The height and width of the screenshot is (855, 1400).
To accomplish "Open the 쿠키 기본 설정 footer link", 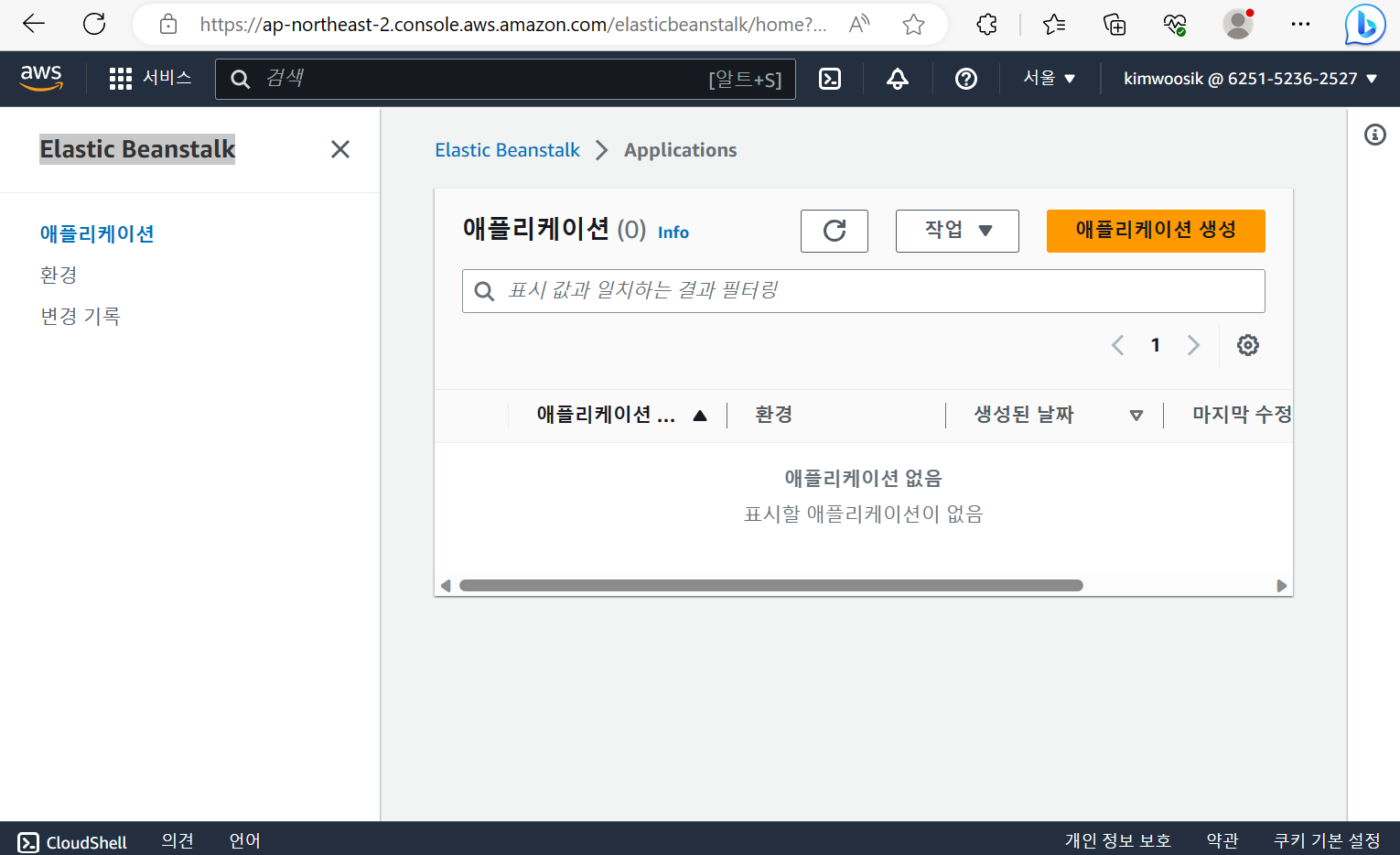I will tap(1327, 841).
